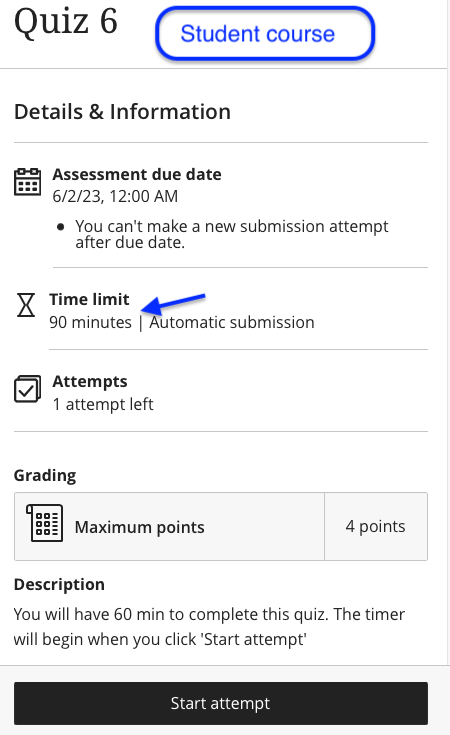Click the Automatic submission text
450x735 pixels.
click(x=232, y=322)
